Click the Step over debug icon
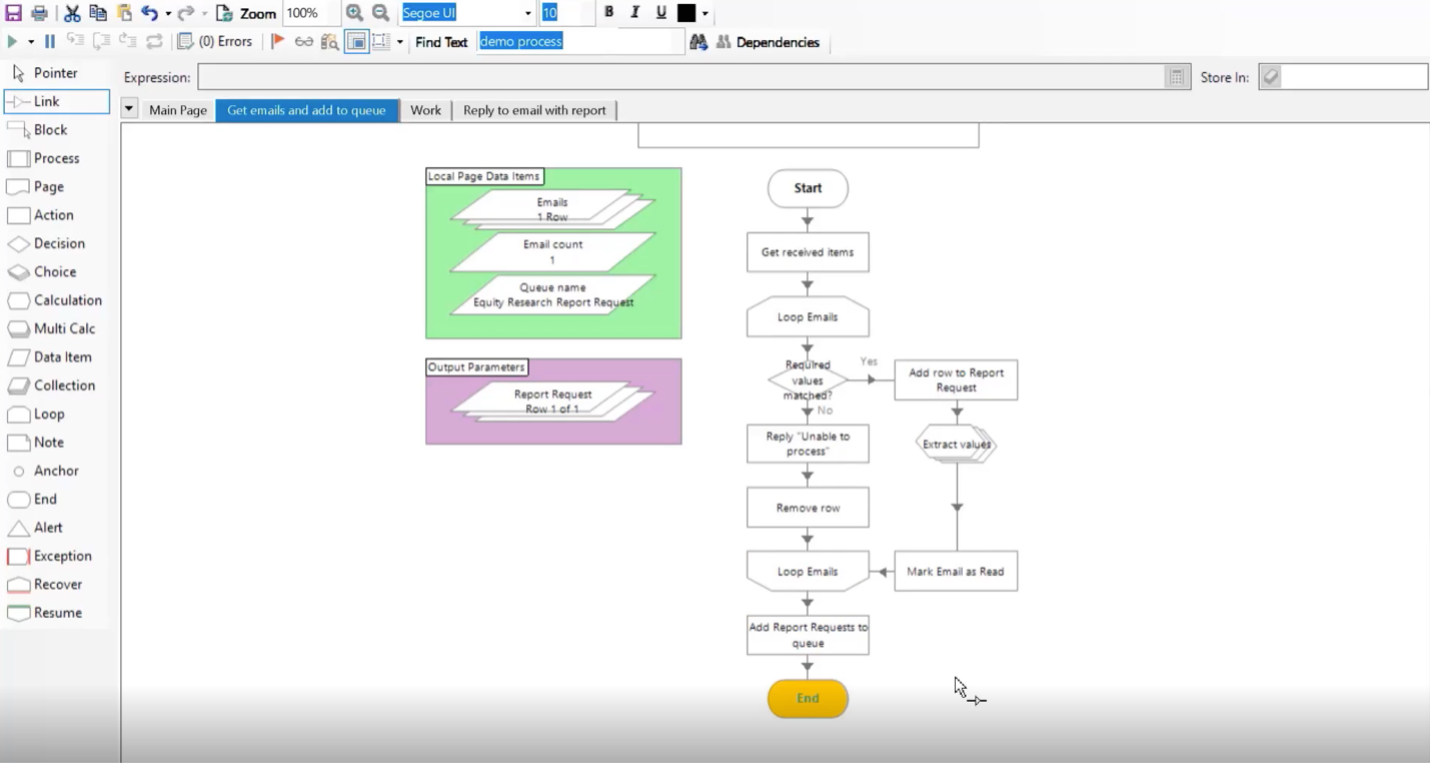The width and height of the screenshot is (1430, 766). pos(101,42)
